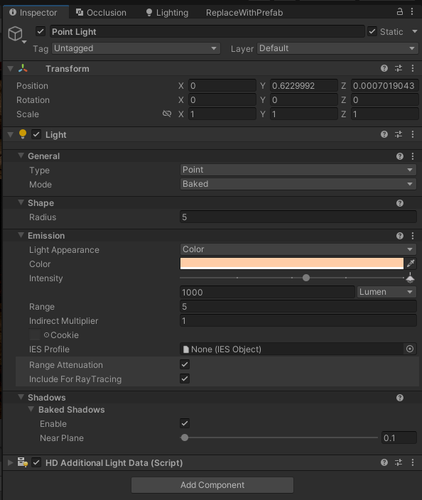The height and width of the screenshot is (500, 422).
Task: Click the Near Plane slider handle
Action: [185, 438]
